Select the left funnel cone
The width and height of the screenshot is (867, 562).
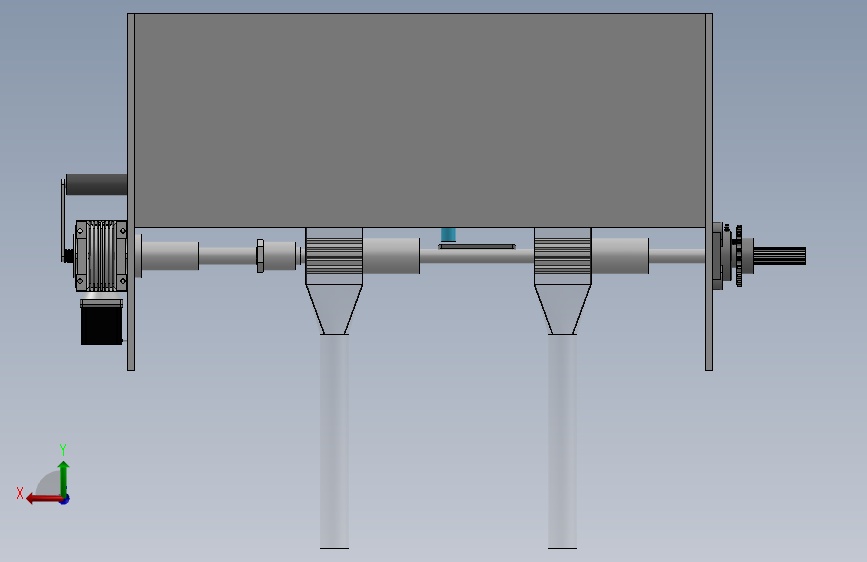tap(334, 309)
